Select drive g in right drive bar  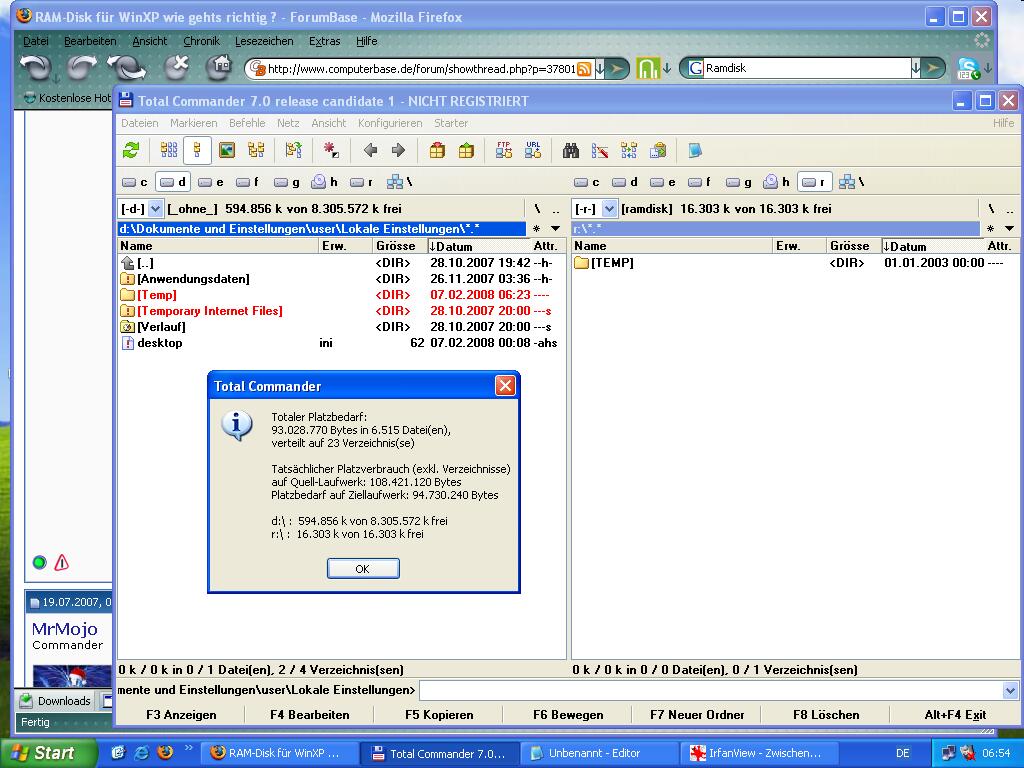coord(739,182)
